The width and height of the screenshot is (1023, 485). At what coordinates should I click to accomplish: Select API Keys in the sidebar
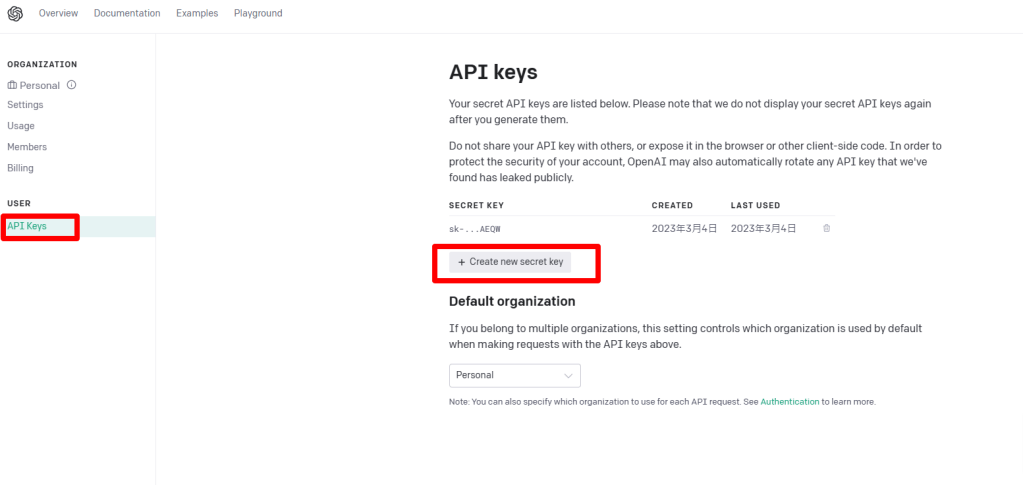tap(28, 226)
